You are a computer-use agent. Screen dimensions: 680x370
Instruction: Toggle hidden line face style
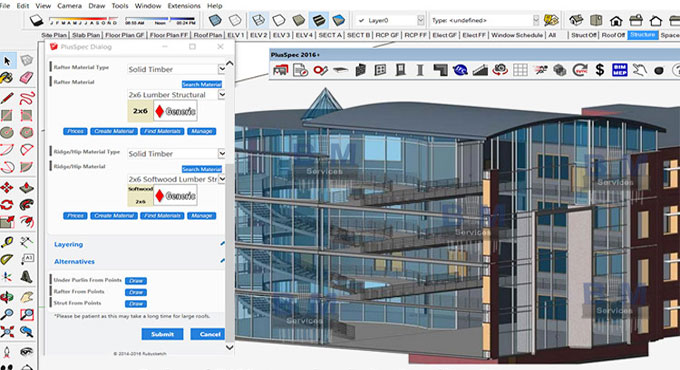pyautogui.click(x=278, y=20)
